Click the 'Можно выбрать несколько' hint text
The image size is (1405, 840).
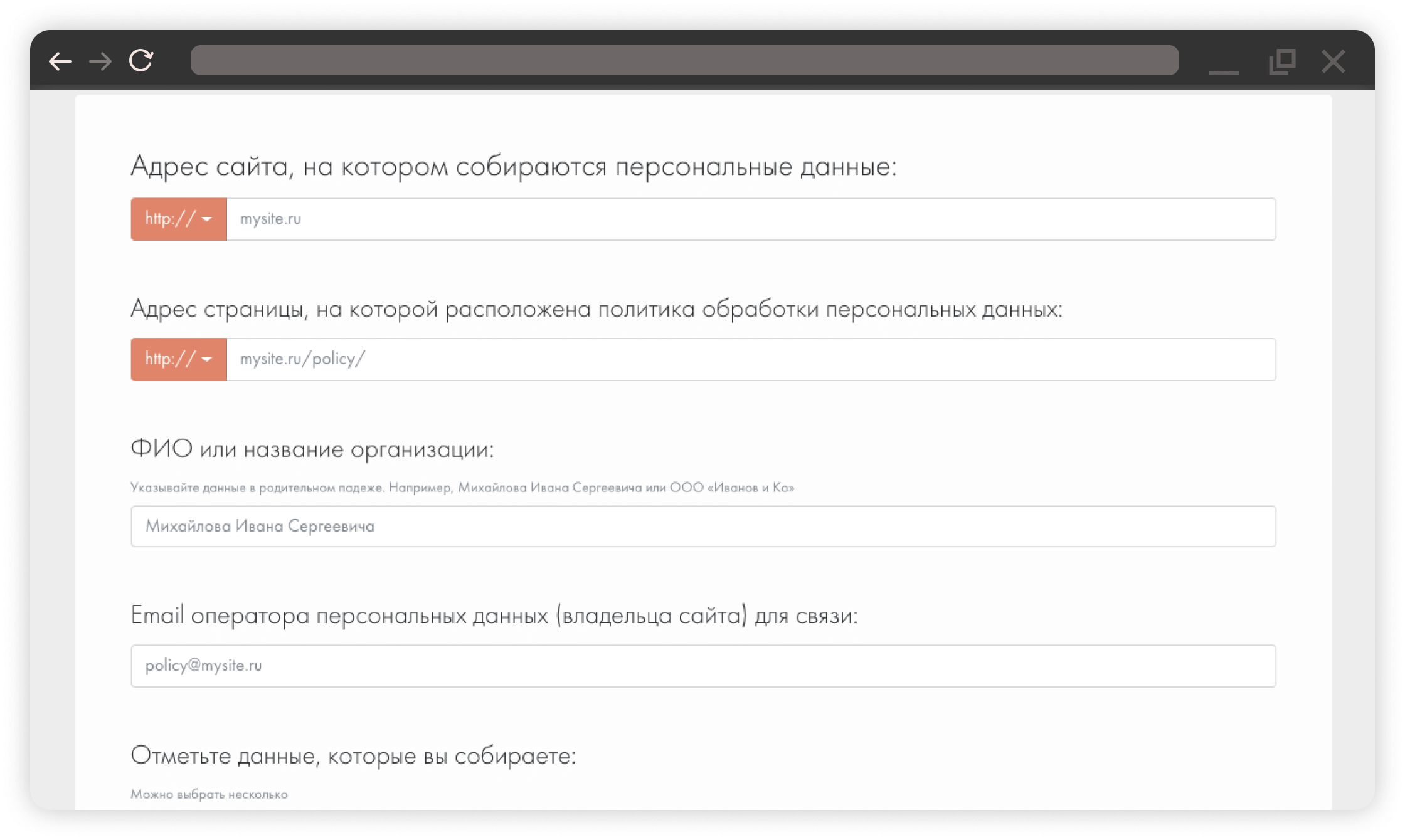pos(209,795)
